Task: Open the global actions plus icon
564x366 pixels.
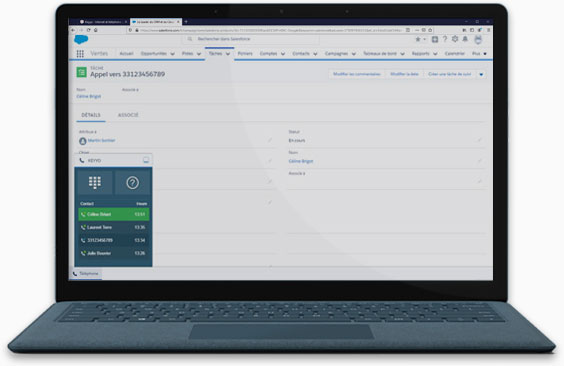Action: tap(435, 39)
